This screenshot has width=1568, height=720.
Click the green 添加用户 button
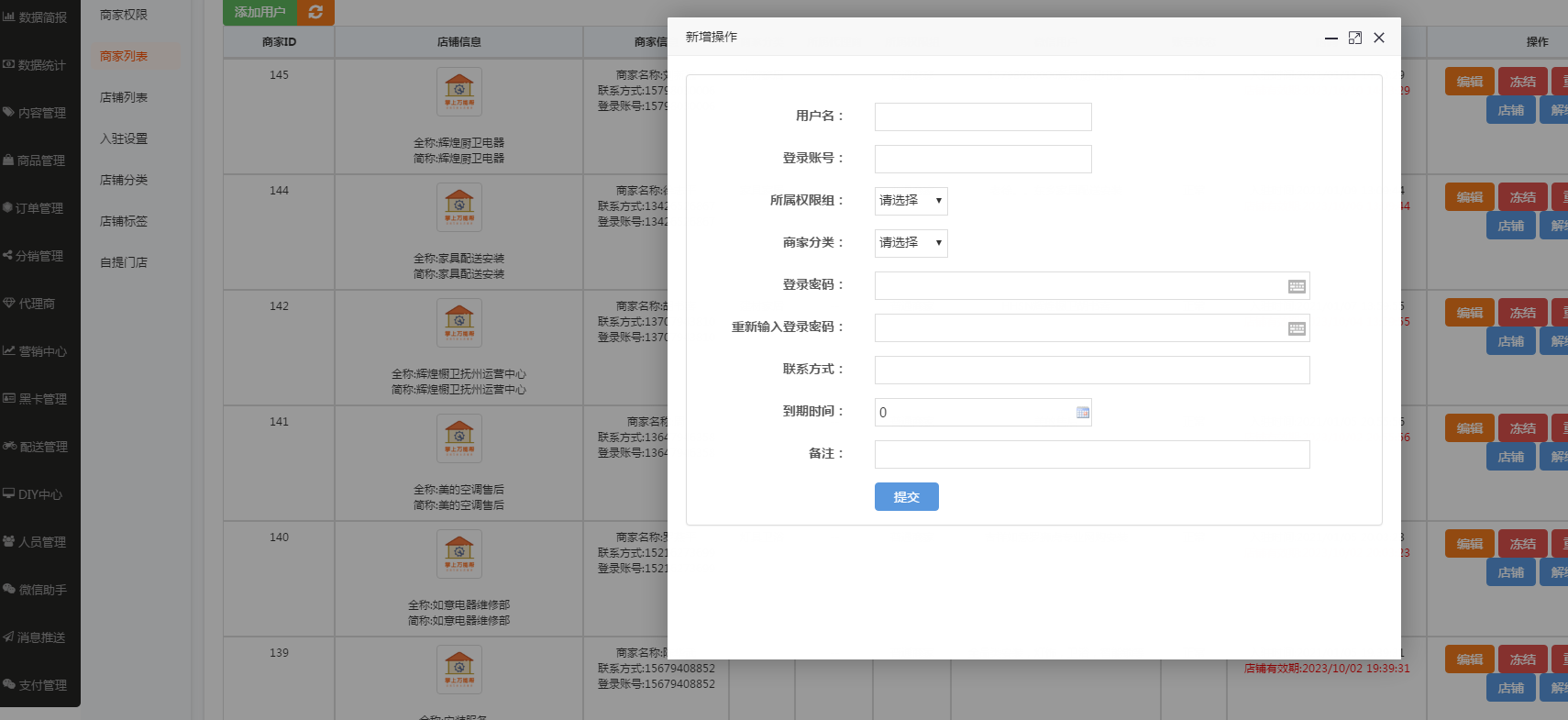tap(259, 12)
